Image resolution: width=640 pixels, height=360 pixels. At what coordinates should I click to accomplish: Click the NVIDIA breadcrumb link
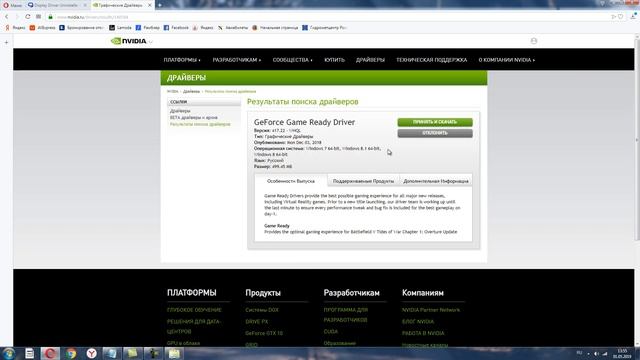tap(173, 91)
